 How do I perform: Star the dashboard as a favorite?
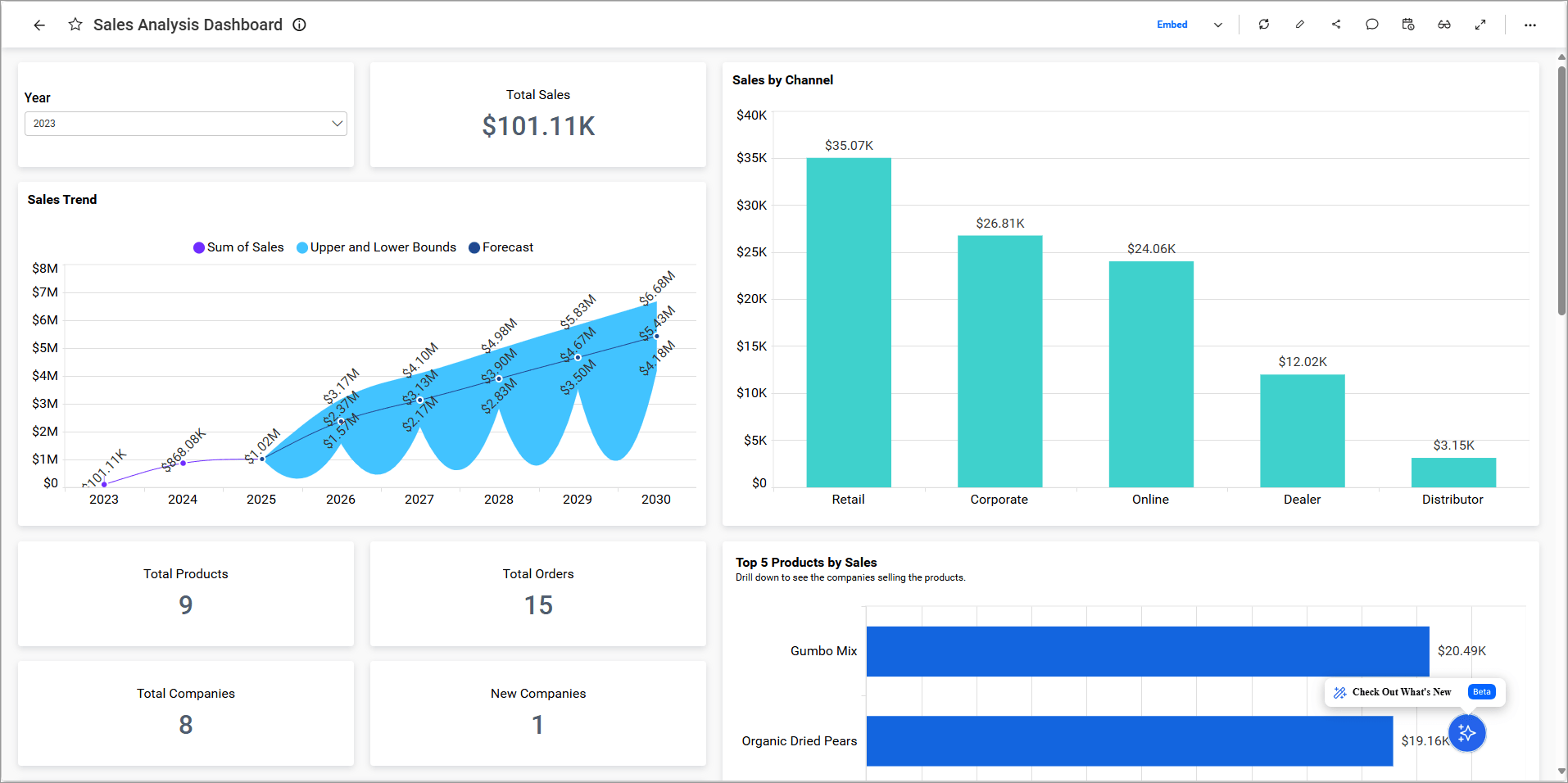click(x=75, y=25)
